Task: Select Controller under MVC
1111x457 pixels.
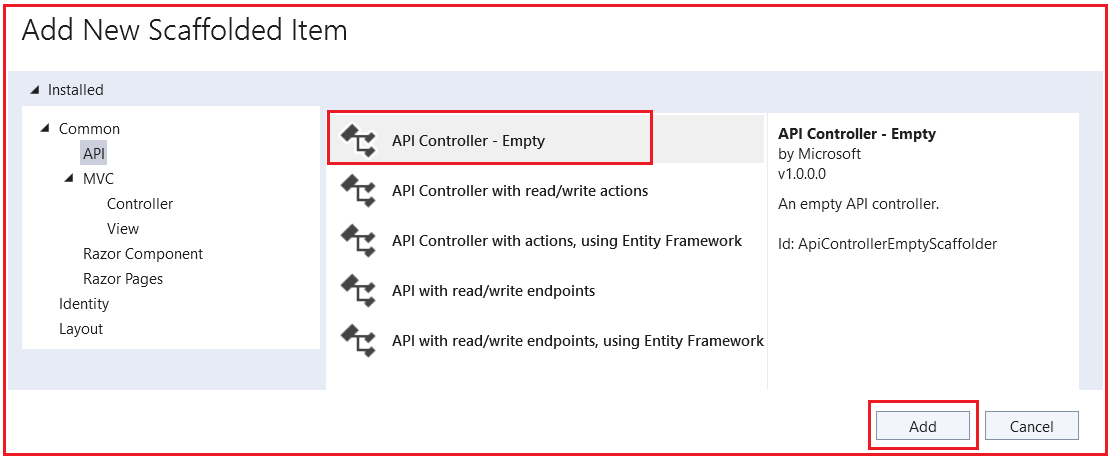Action: tap(140, 204)
